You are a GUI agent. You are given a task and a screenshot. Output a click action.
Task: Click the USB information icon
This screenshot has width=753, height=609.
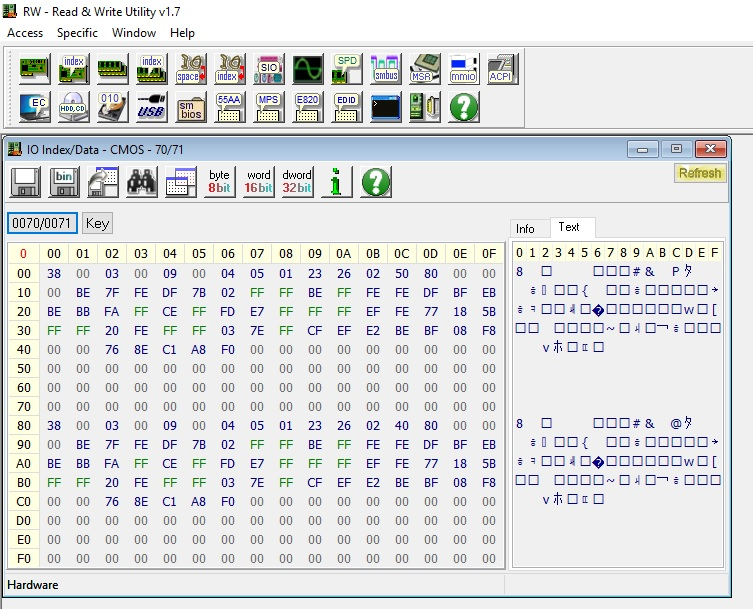151,106
